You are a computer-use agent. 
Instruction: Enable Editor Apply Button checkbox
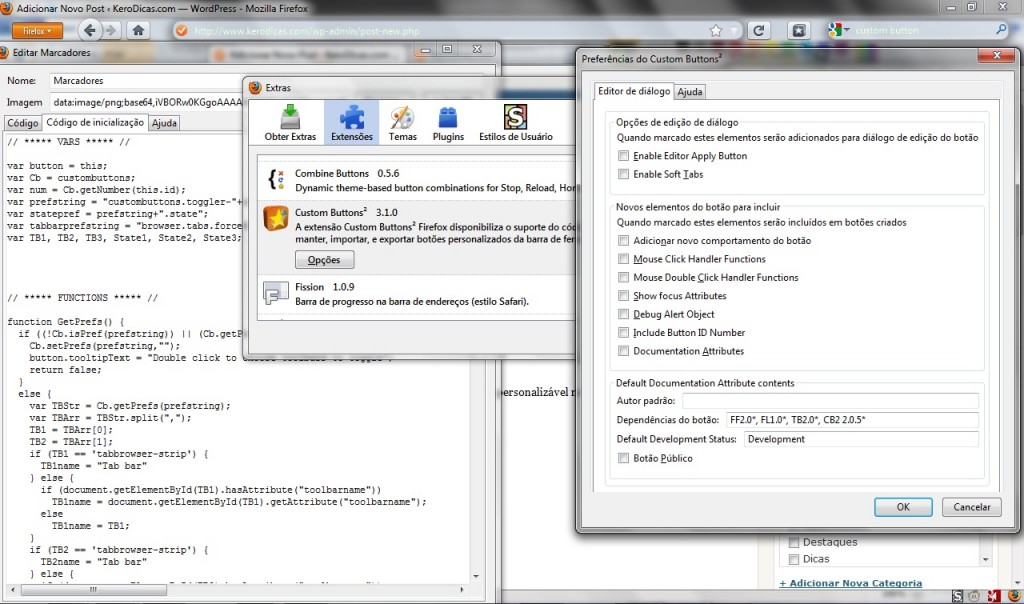(x=624, y=155)
